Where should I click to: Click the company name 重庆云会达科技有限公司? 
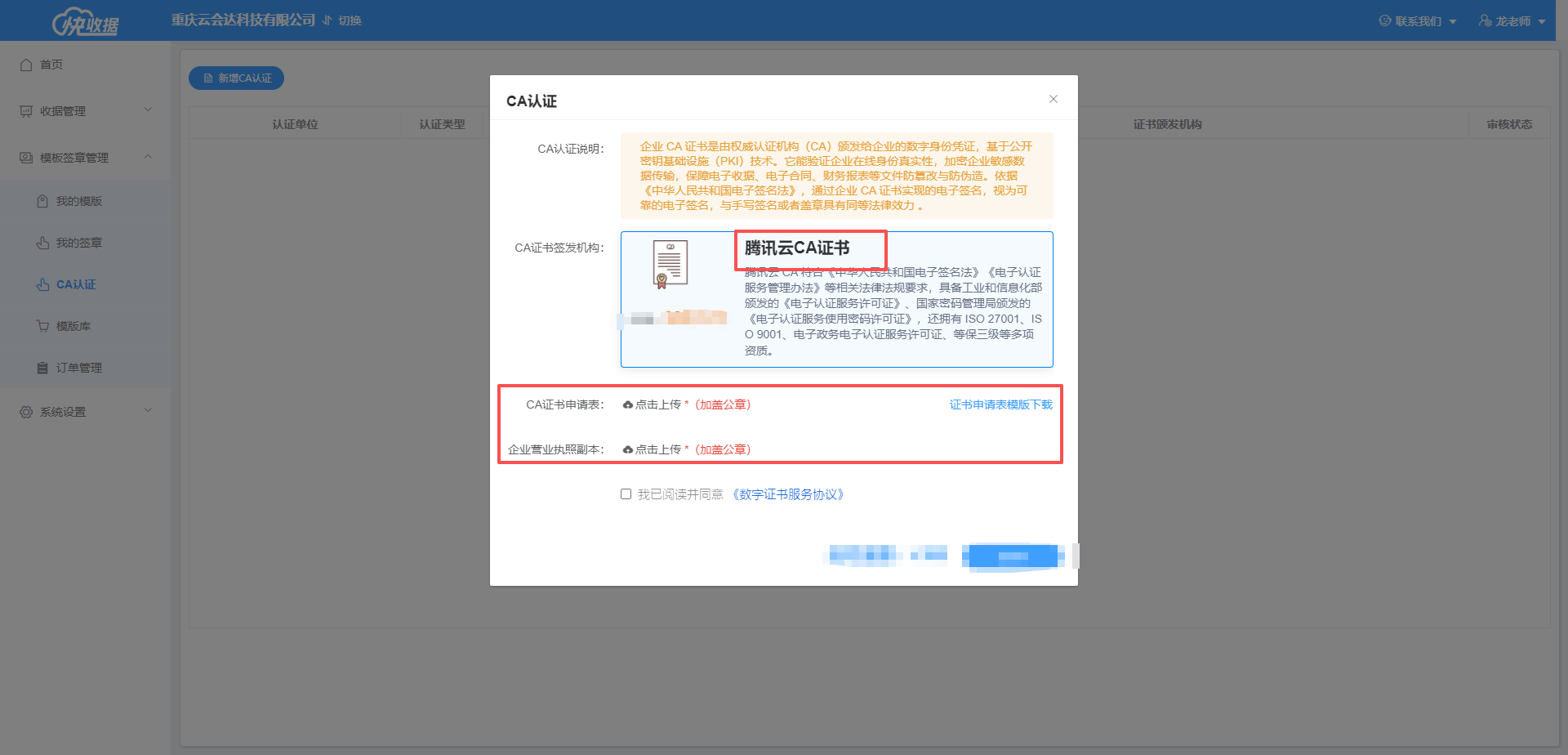pyautogui.click(x=243, y=20)
